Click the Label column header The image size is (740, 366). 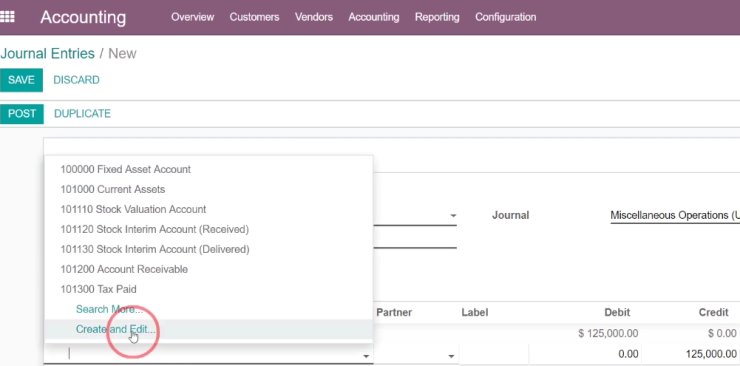click(475, 312)
